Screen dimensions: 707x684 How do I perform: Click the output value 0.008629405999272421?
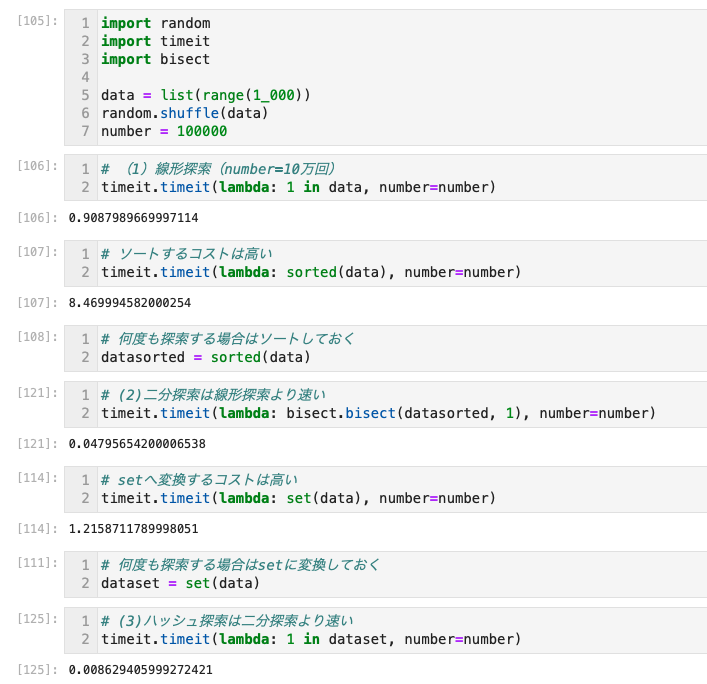(x=140, y=669)
